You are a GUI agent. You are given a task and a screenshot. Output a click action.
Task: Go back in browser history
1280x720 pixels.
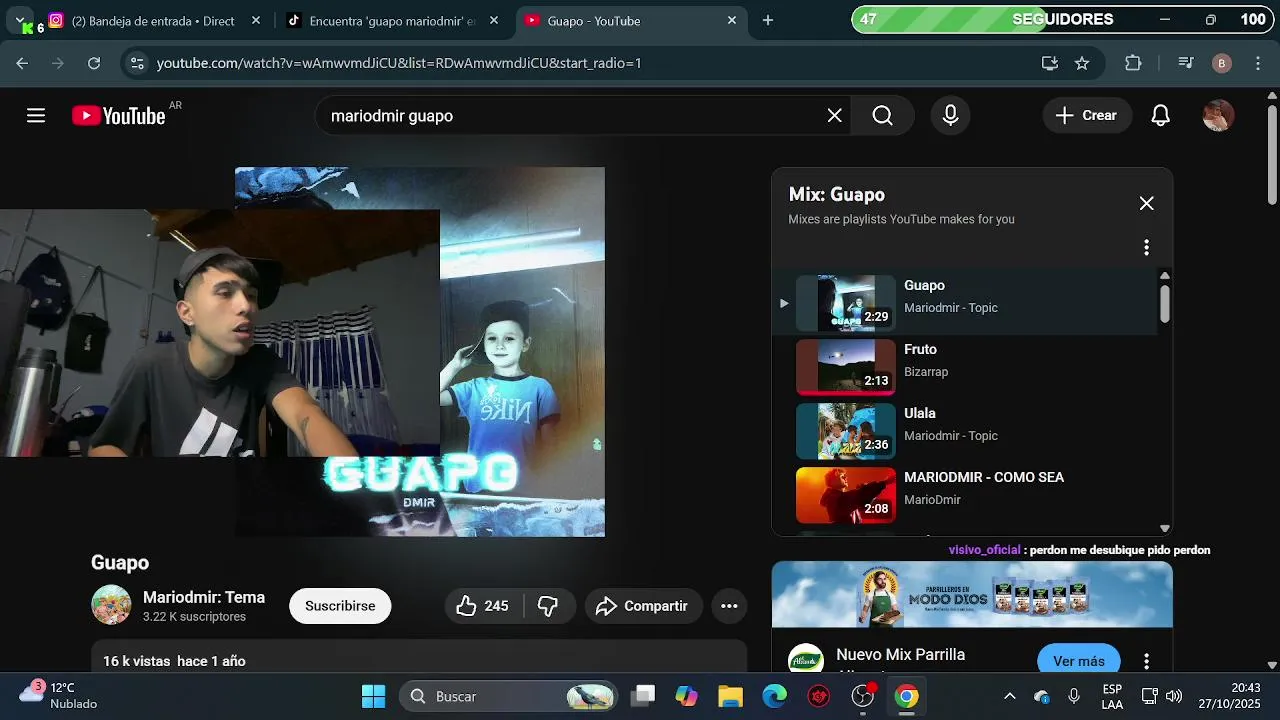(23, 63)
